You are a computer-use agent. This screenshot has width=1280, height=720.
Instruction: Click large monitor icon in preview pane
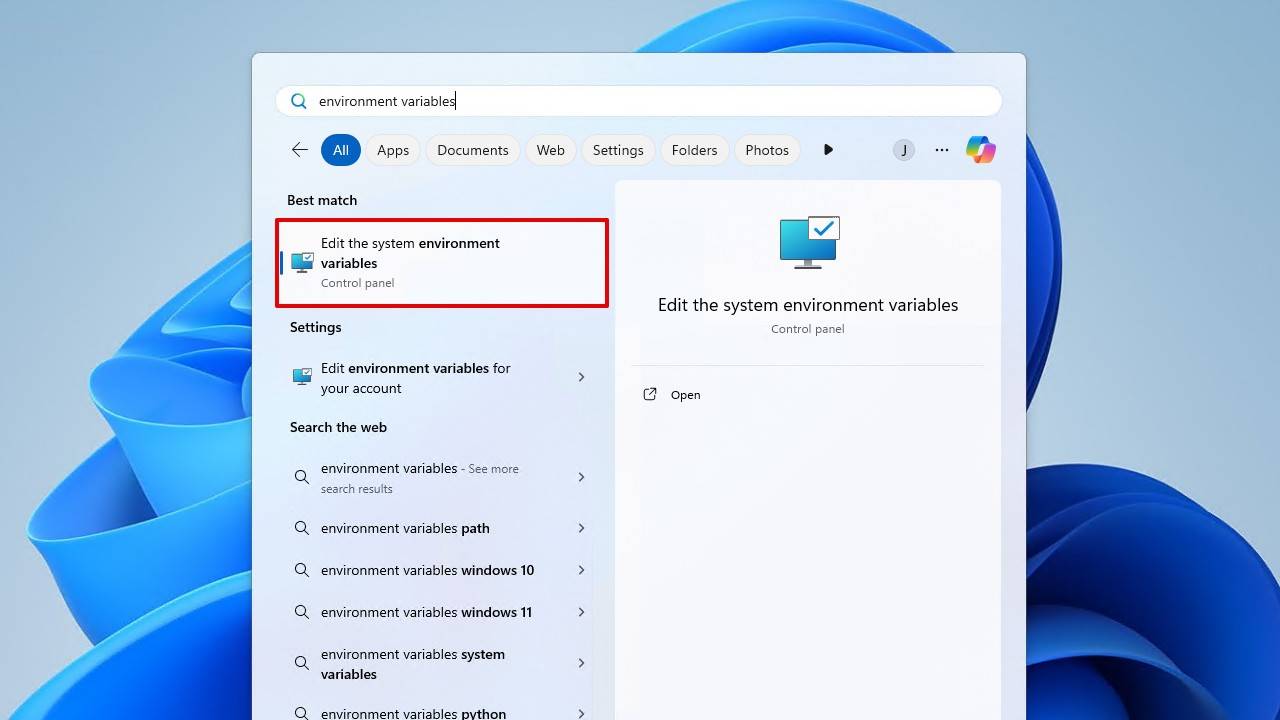click(x=809, y=242)
